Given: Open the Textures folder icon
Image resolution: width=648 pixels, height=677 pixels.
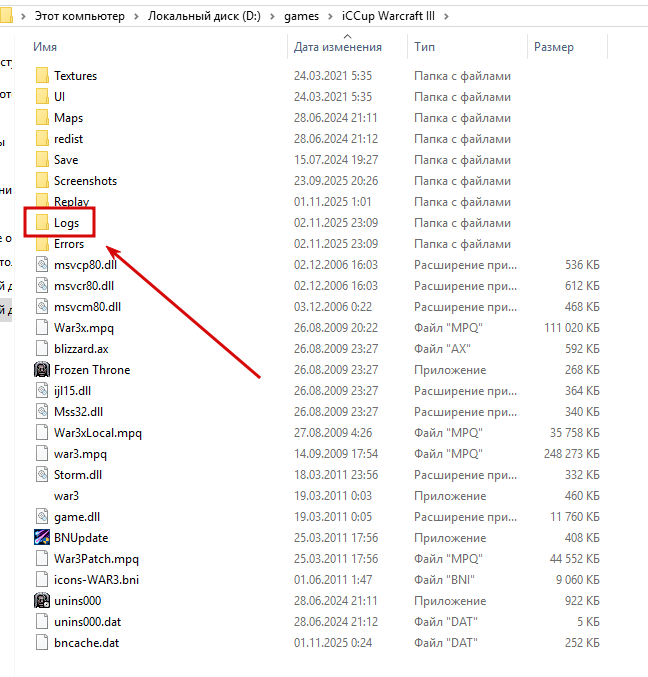Looking at the screenshot, I should 42,76.
